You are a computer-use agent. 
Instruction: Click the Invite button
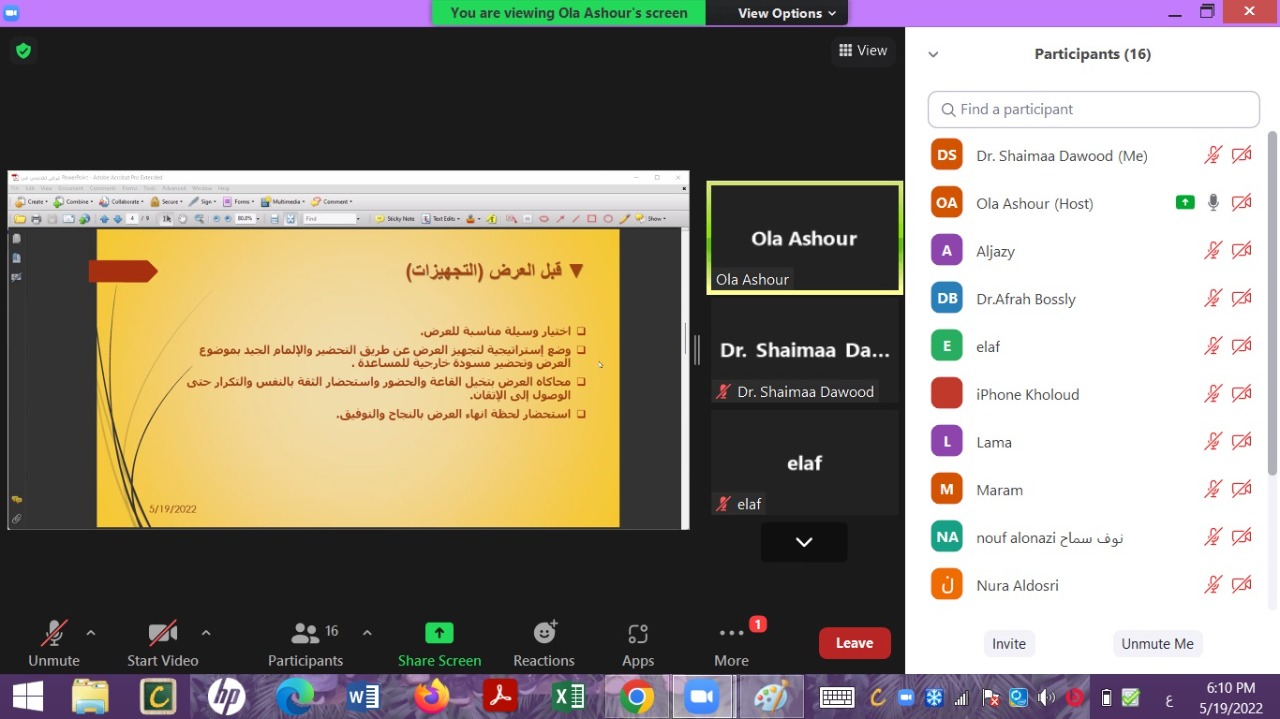coord(1008,644)
